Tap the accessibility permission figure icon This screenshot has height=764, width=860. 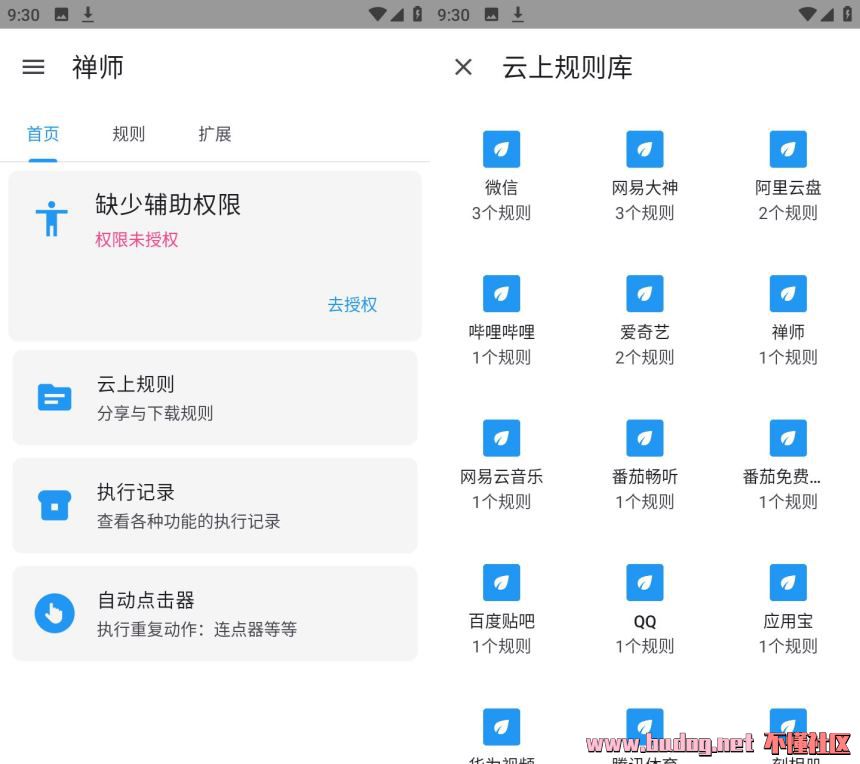click(51, 218)
